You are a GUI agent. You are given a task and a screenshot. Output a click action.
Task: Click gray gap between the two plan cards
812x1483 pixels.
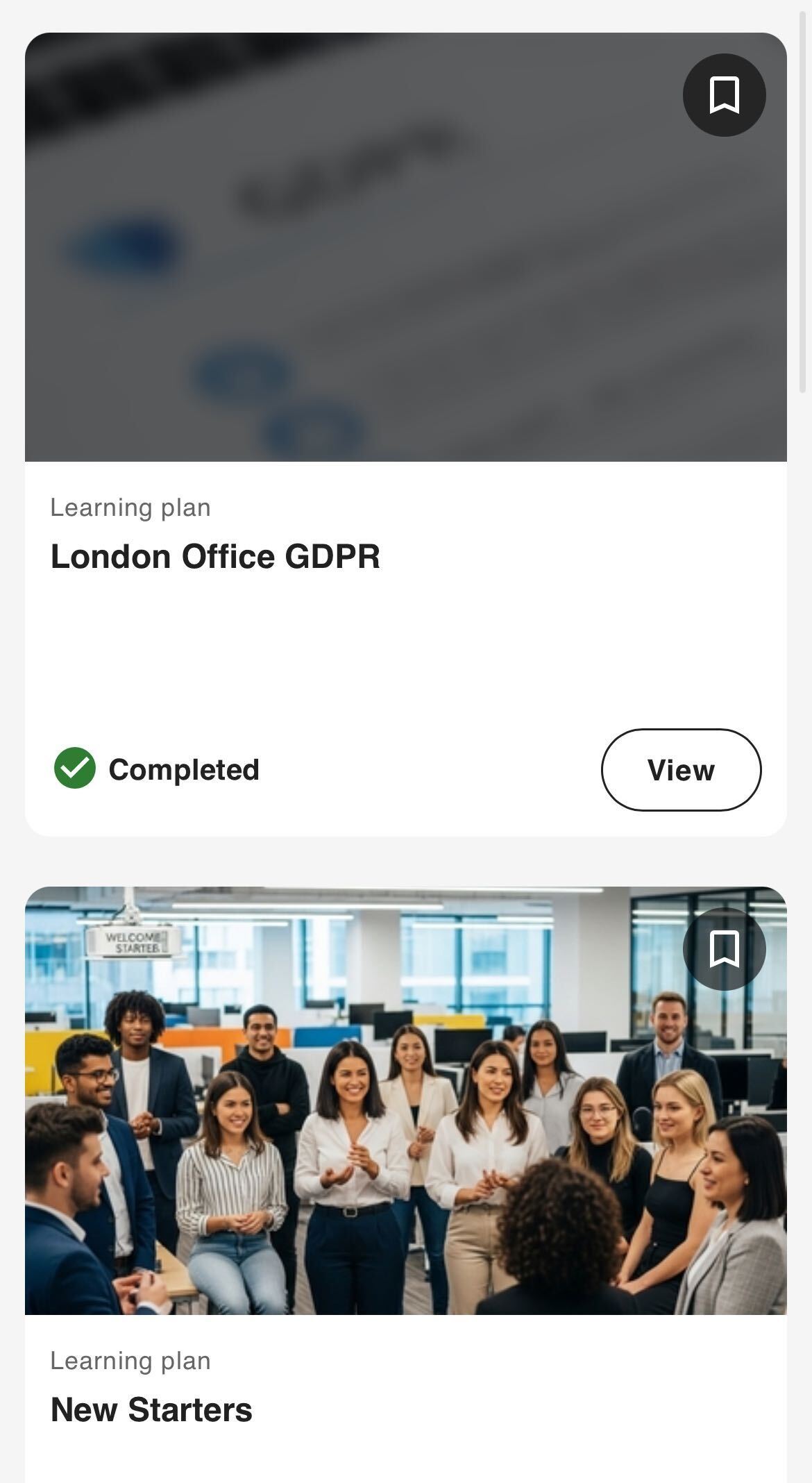pyautogui.click(x=406, y=861)
